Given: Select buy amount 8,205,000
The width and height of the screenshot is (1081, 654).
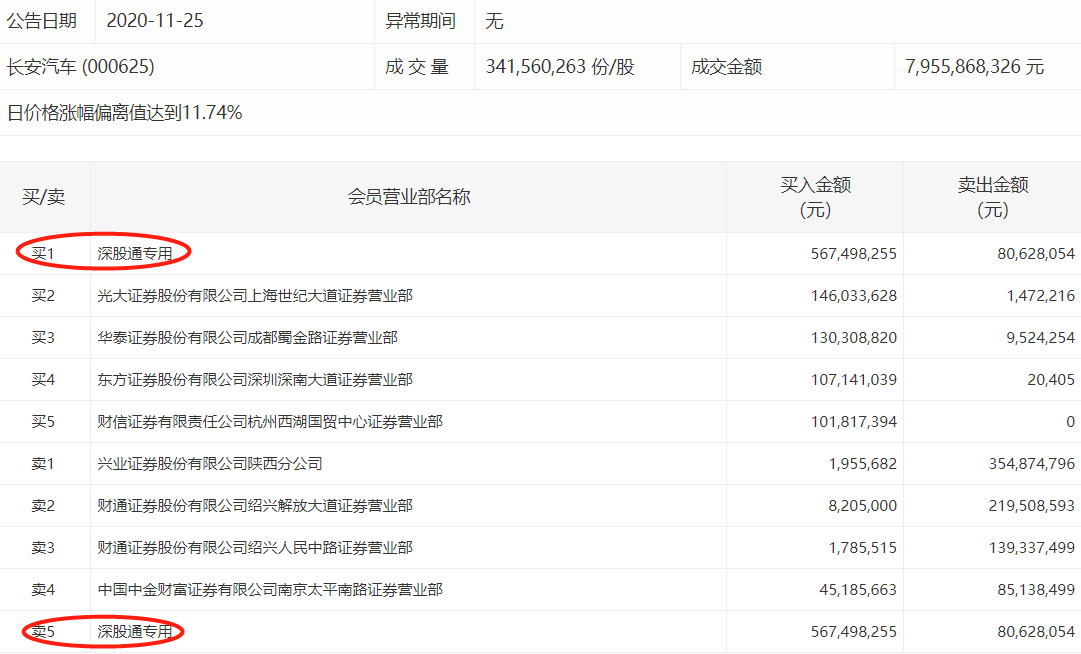Looking at the screenshot, I should [x=862, y=506].
